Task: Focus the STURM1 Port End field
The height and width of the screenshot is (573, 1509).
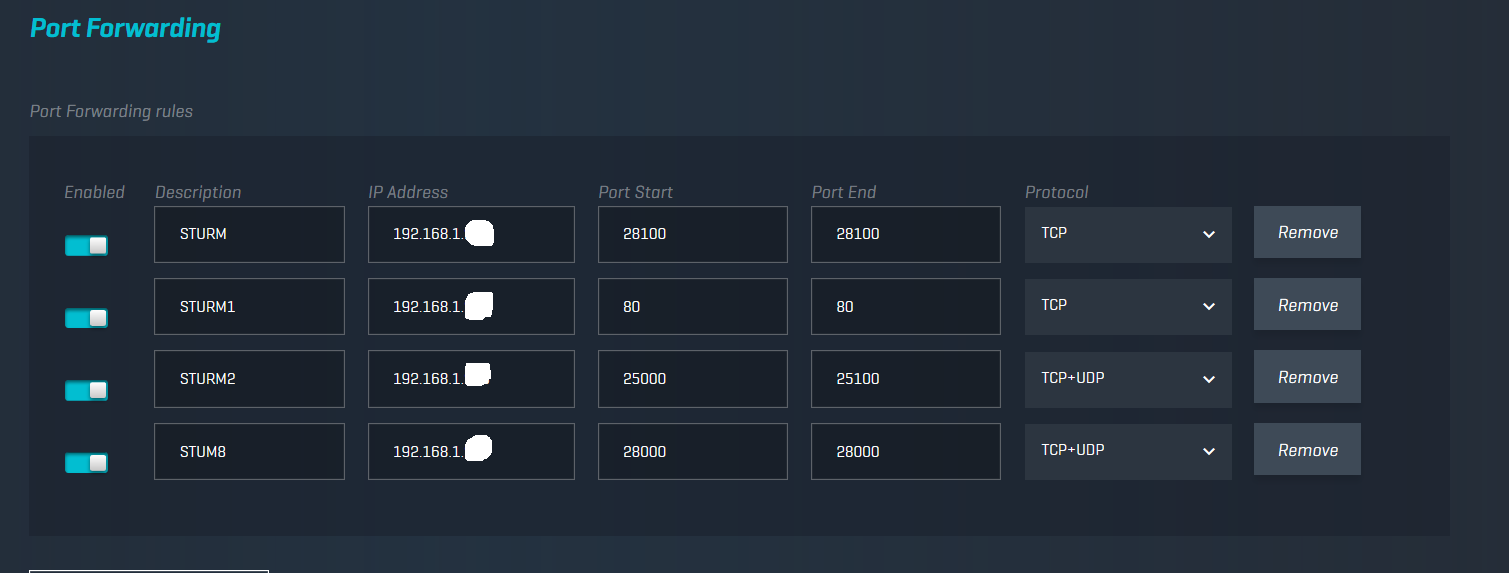Action: pos(905,306)
